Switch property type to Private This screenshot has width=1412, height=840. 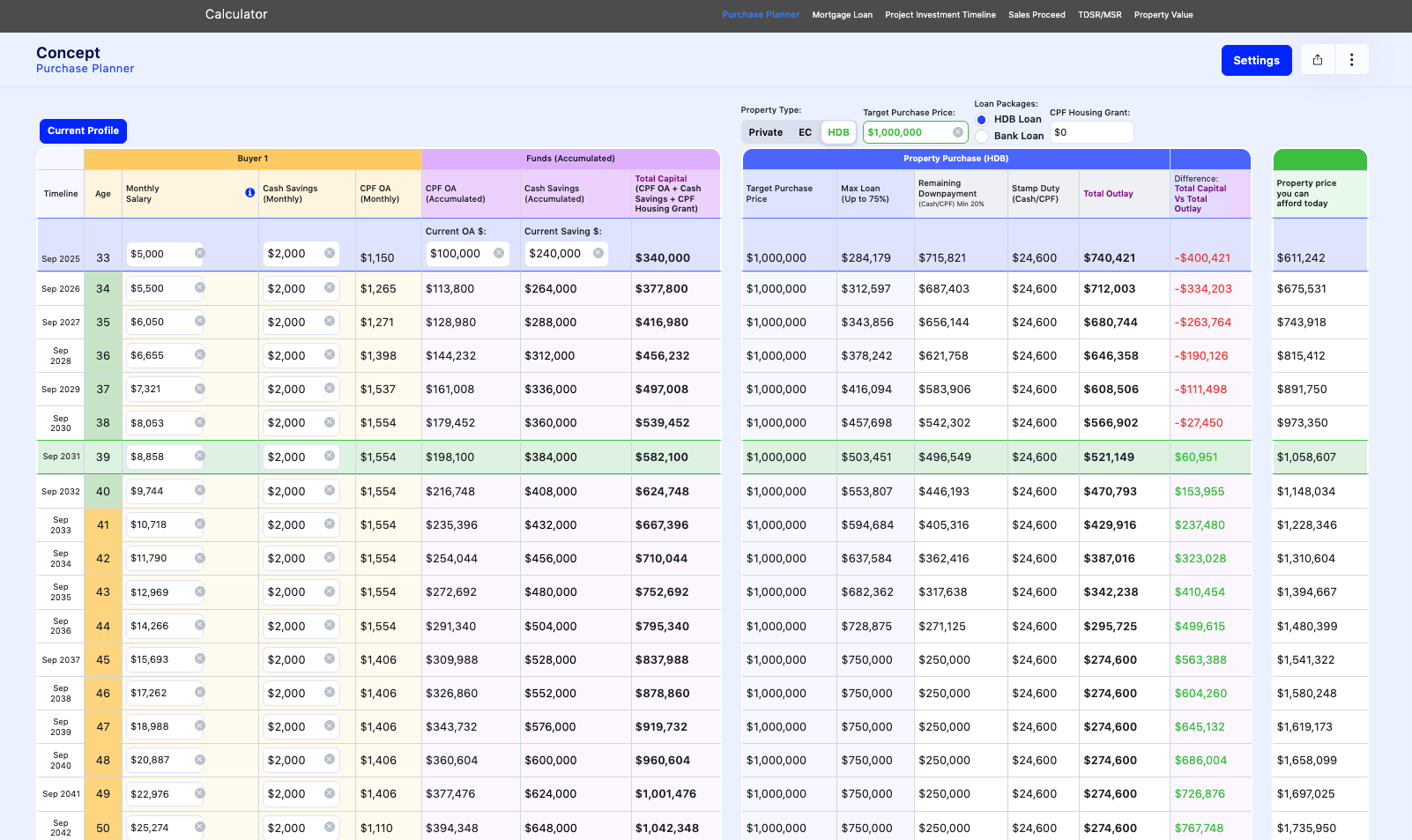point(765,132)
